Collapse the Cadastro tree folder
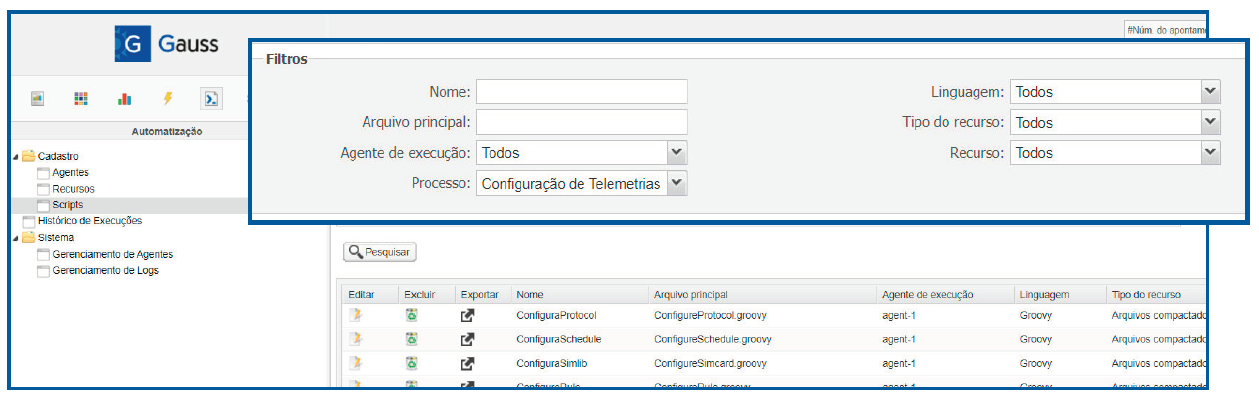1259x403 pixels. [16, 157]
